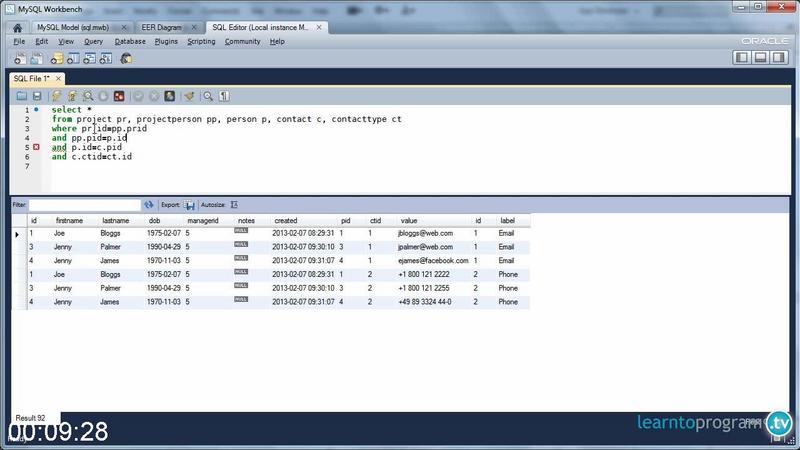Viewport: 800px width, 450px height.
Task: Click the find magnifier icon in editor toolbar
Action: point(208,96)
